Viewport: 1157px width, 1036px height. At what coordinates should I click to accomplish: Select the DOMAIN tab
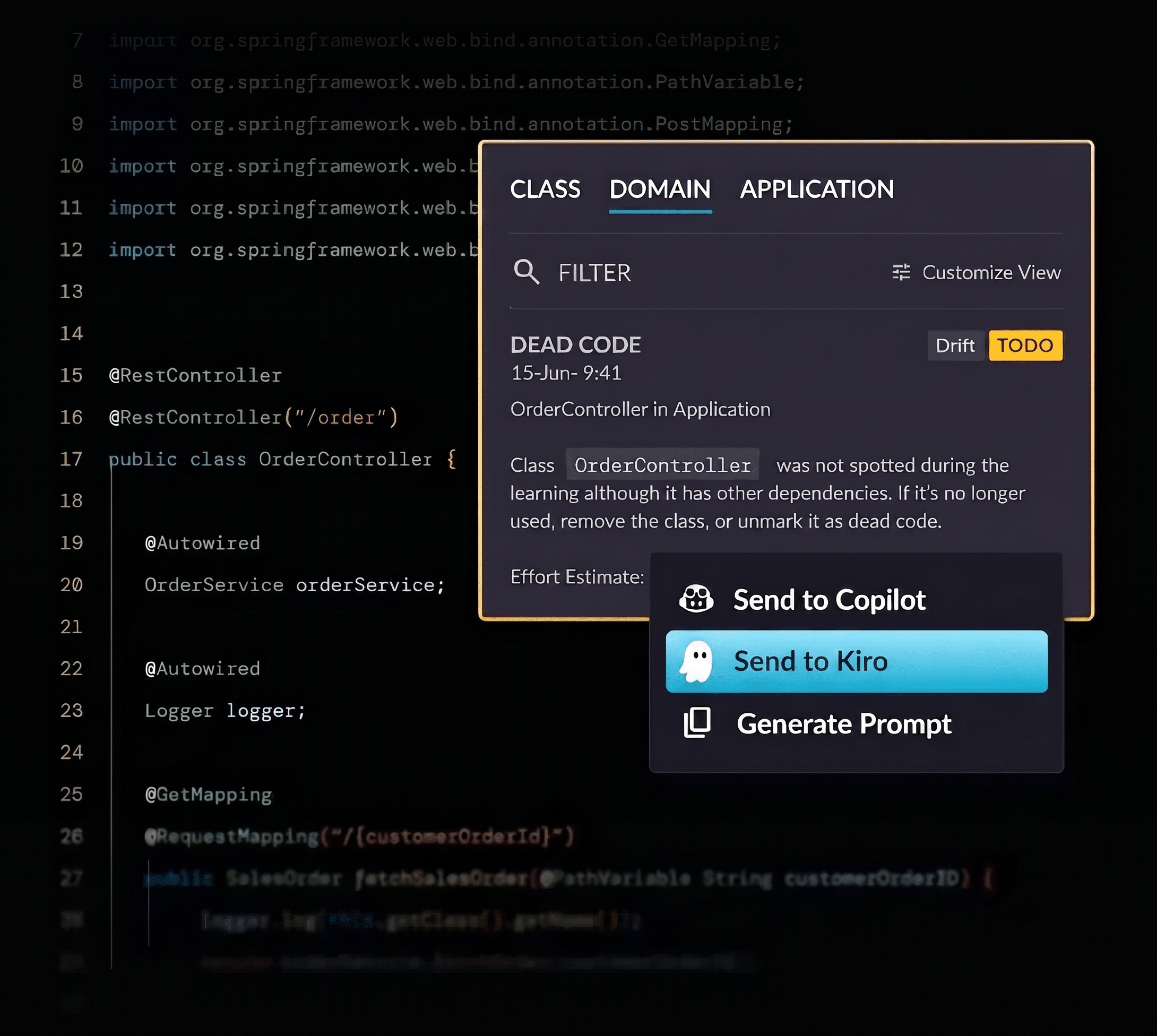click(660, 189)
